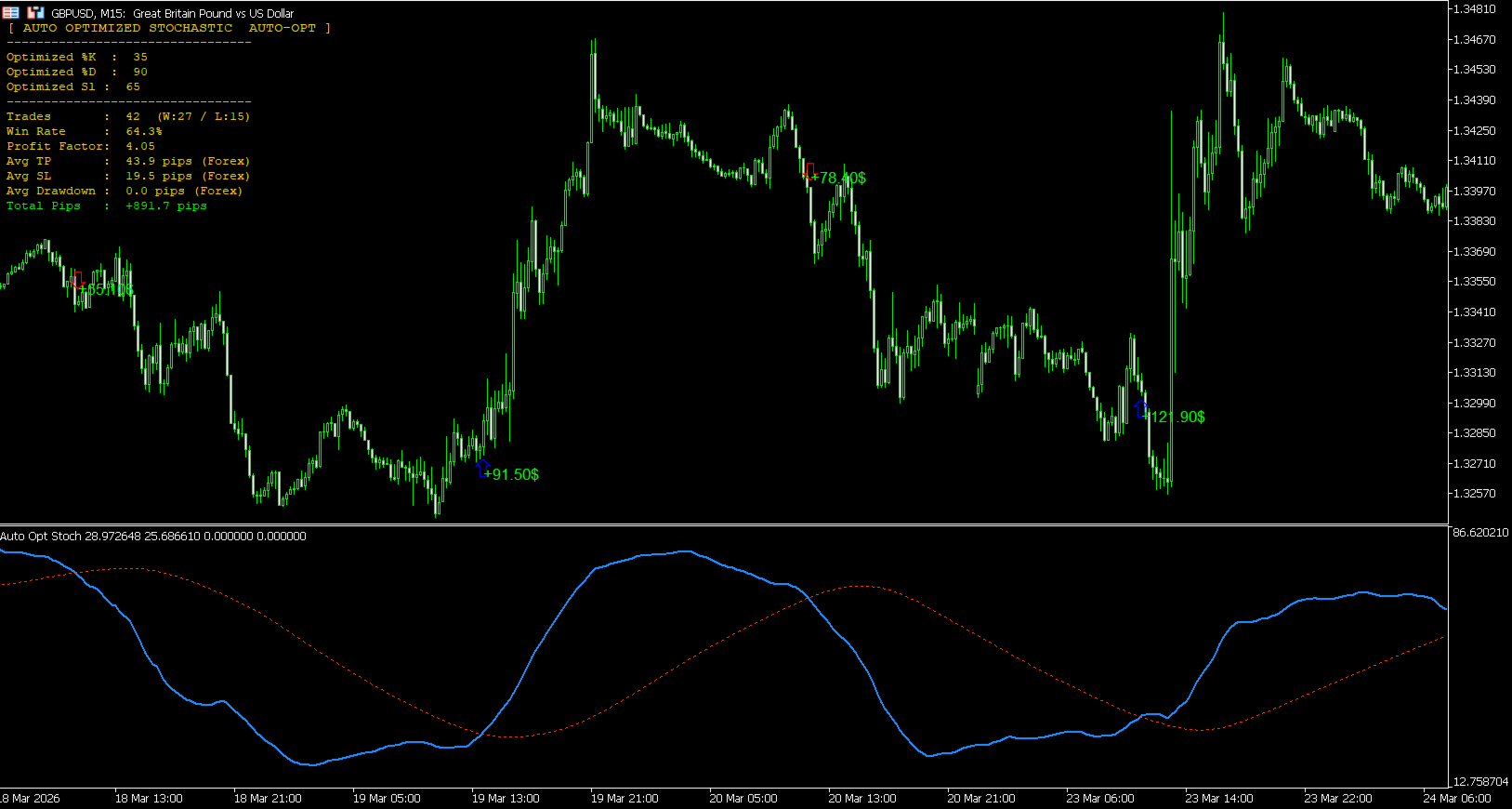This screenshot has width=1512, height=809.
Task: Click the 1.34110 price scale label
Action: click(1474, 160)
